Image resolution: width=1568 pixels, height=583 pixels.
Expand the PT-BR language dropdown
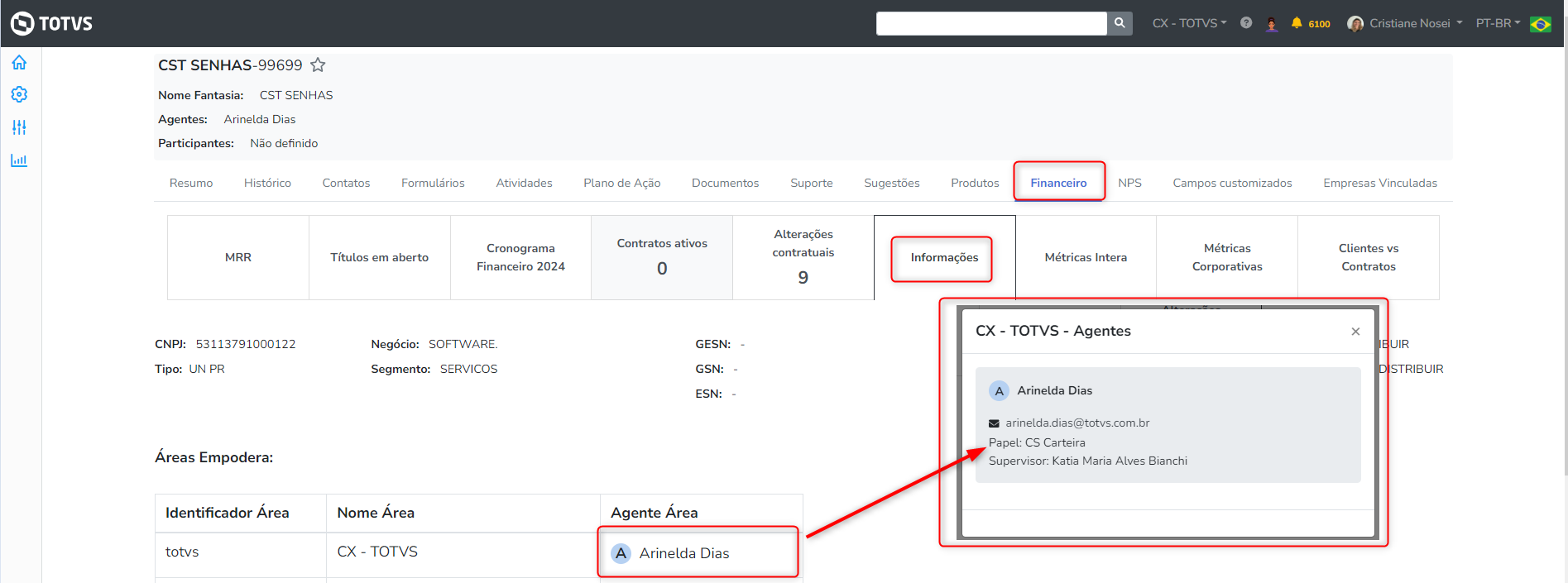(1498, 23)
